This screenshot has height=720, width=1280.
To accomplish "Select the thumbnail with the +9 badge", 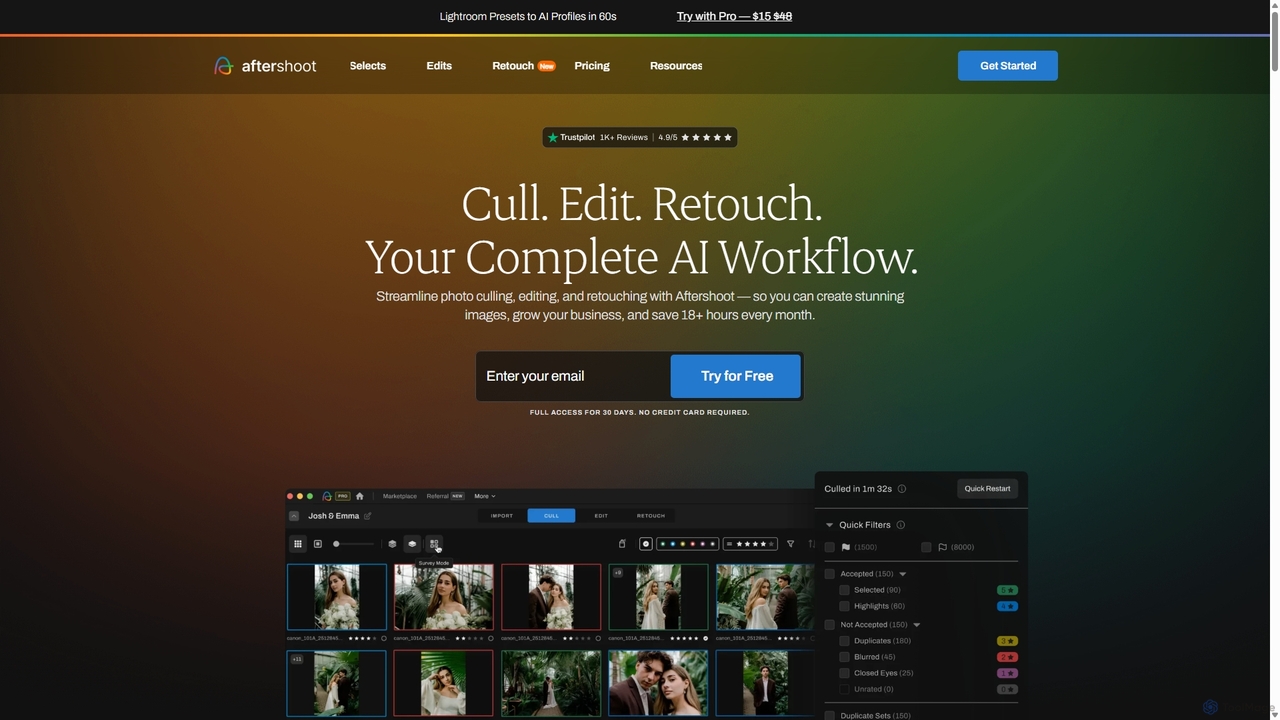I will click(x=658, y=597).
